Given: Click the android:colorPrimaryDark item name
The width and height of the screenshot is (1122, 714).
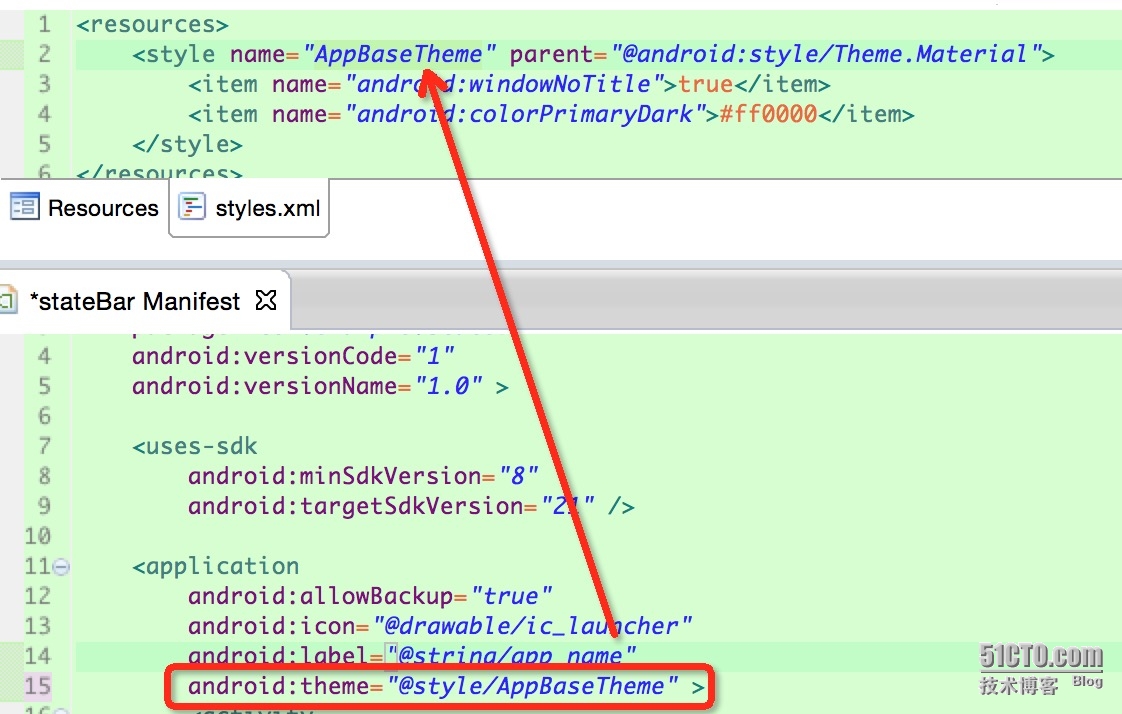Looking at the screenshot, I should coord(526,114).
